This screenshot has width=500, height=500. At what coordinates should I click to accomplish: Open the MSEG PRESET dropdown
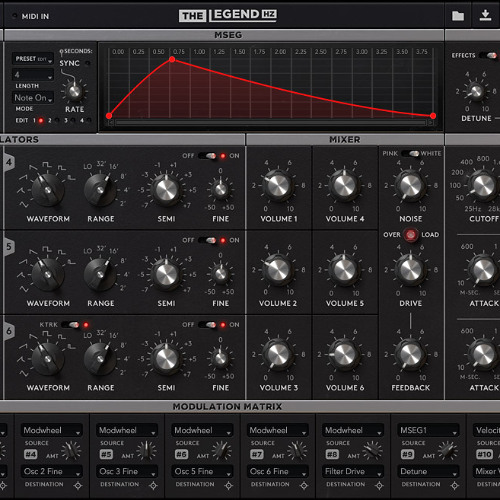33,59
